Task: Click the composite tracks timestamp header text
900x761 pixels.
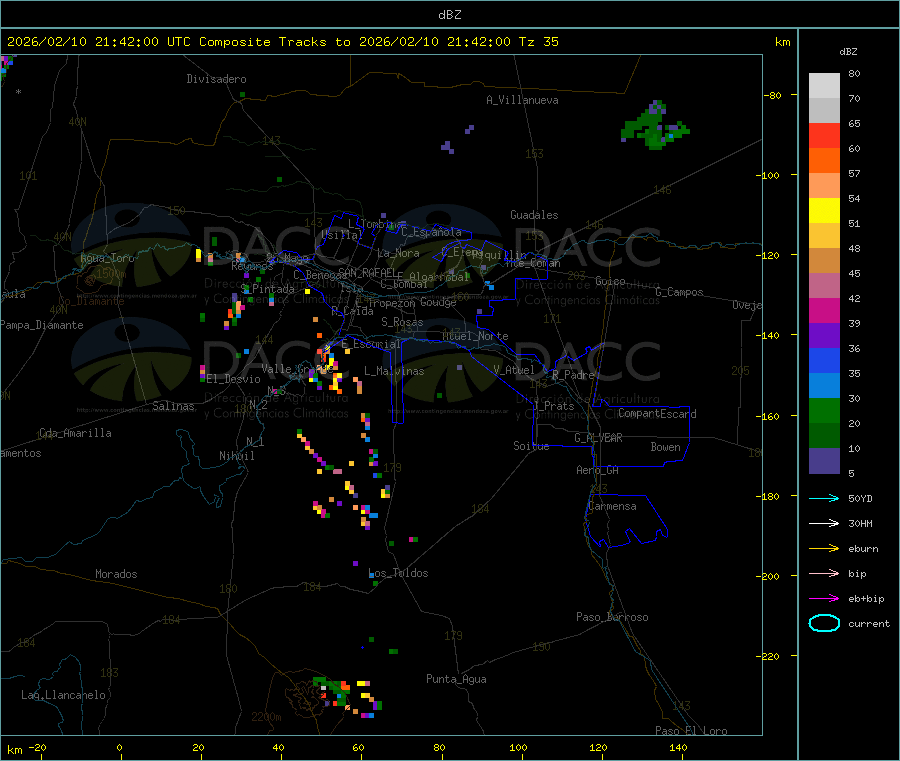Action: point(282,42)
